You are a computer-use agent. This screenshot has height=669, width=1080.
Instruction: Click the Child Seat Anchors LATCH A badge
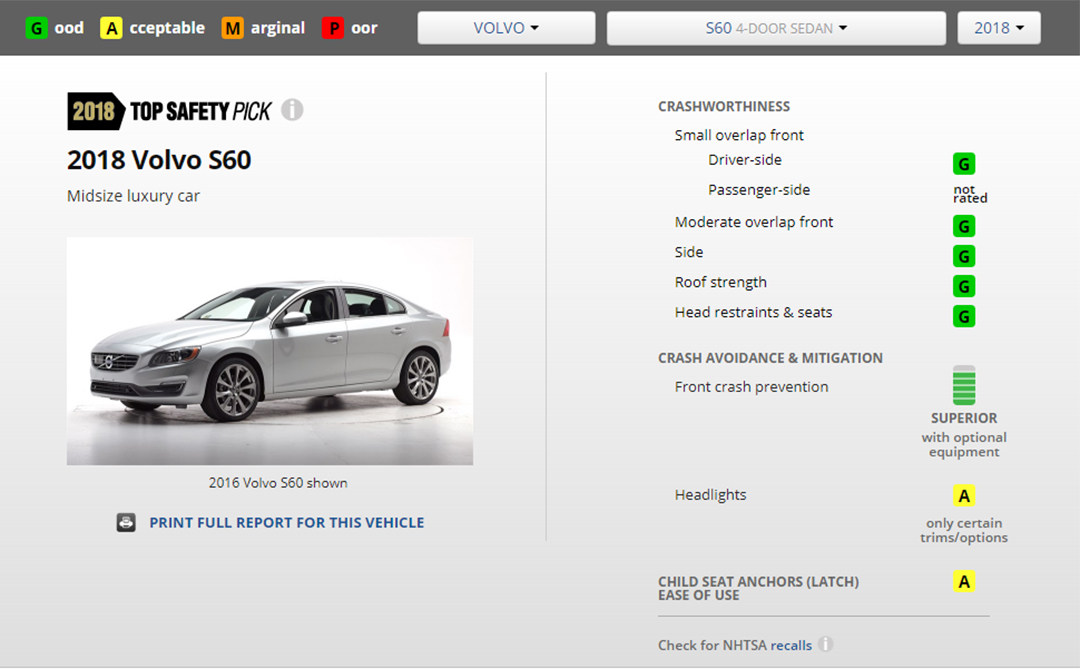(964, 582)
